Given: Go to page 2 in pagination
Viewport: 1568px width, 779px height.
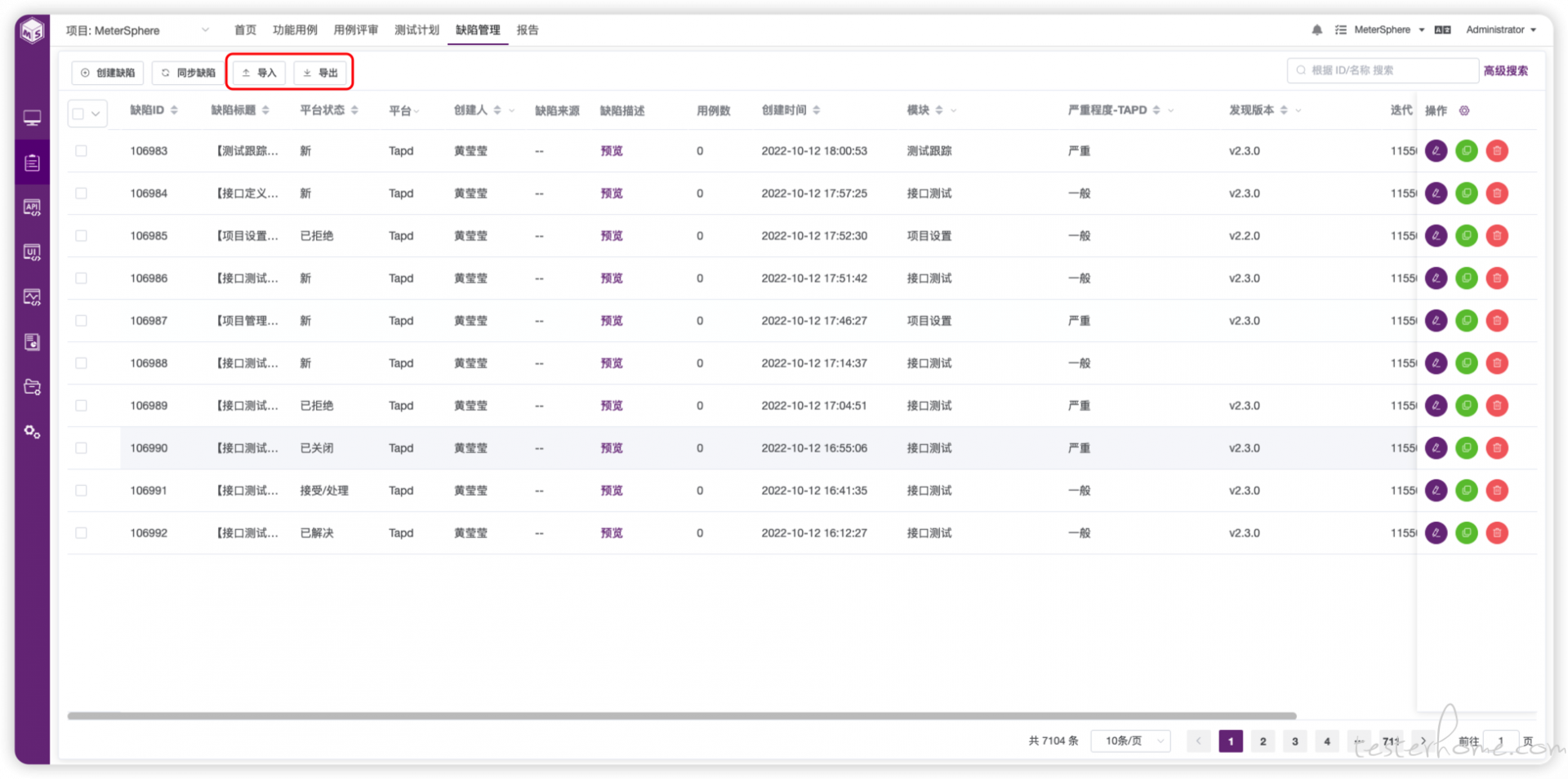Looking at the screenshot, I should [x=1263, y=741].
